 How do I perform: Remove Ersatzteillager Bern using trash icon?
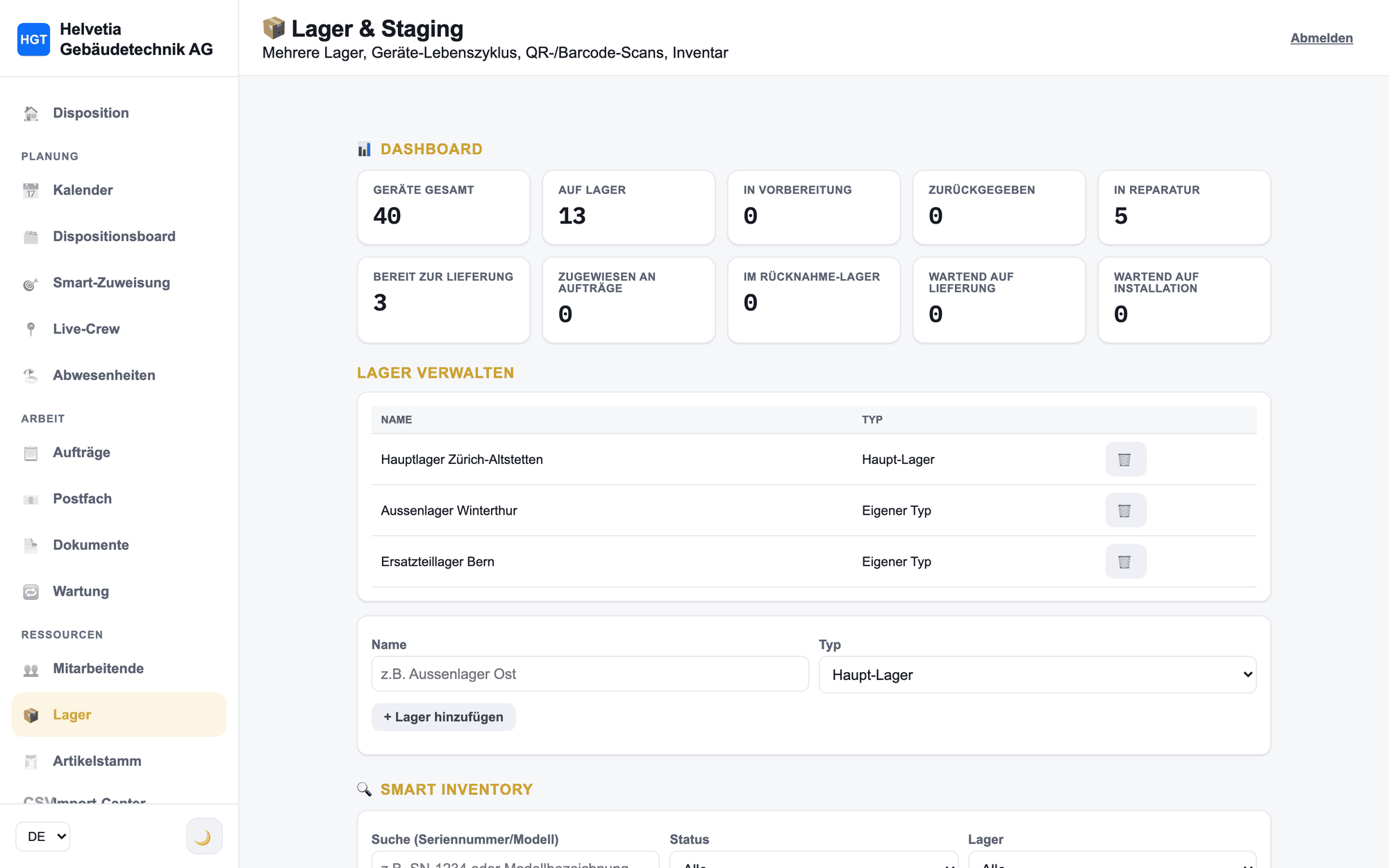[x=1125, y=561]
